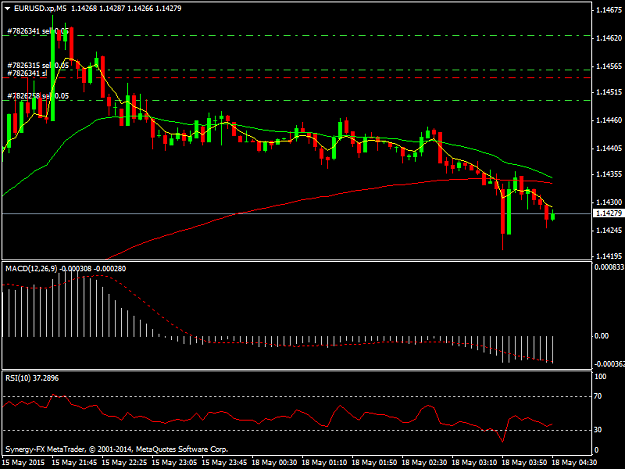
Task: Click the 18 May 01:50 time label
Action: 374,463
